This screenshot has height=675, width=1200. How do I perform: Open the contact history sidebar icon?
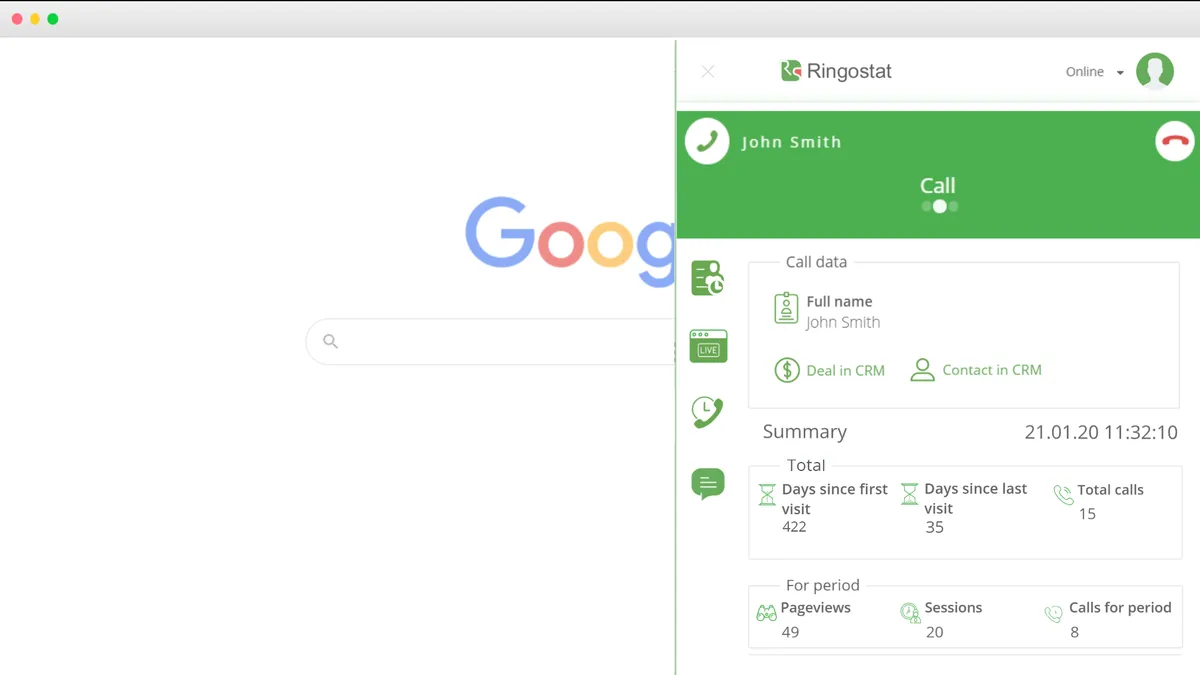(708, 278)
